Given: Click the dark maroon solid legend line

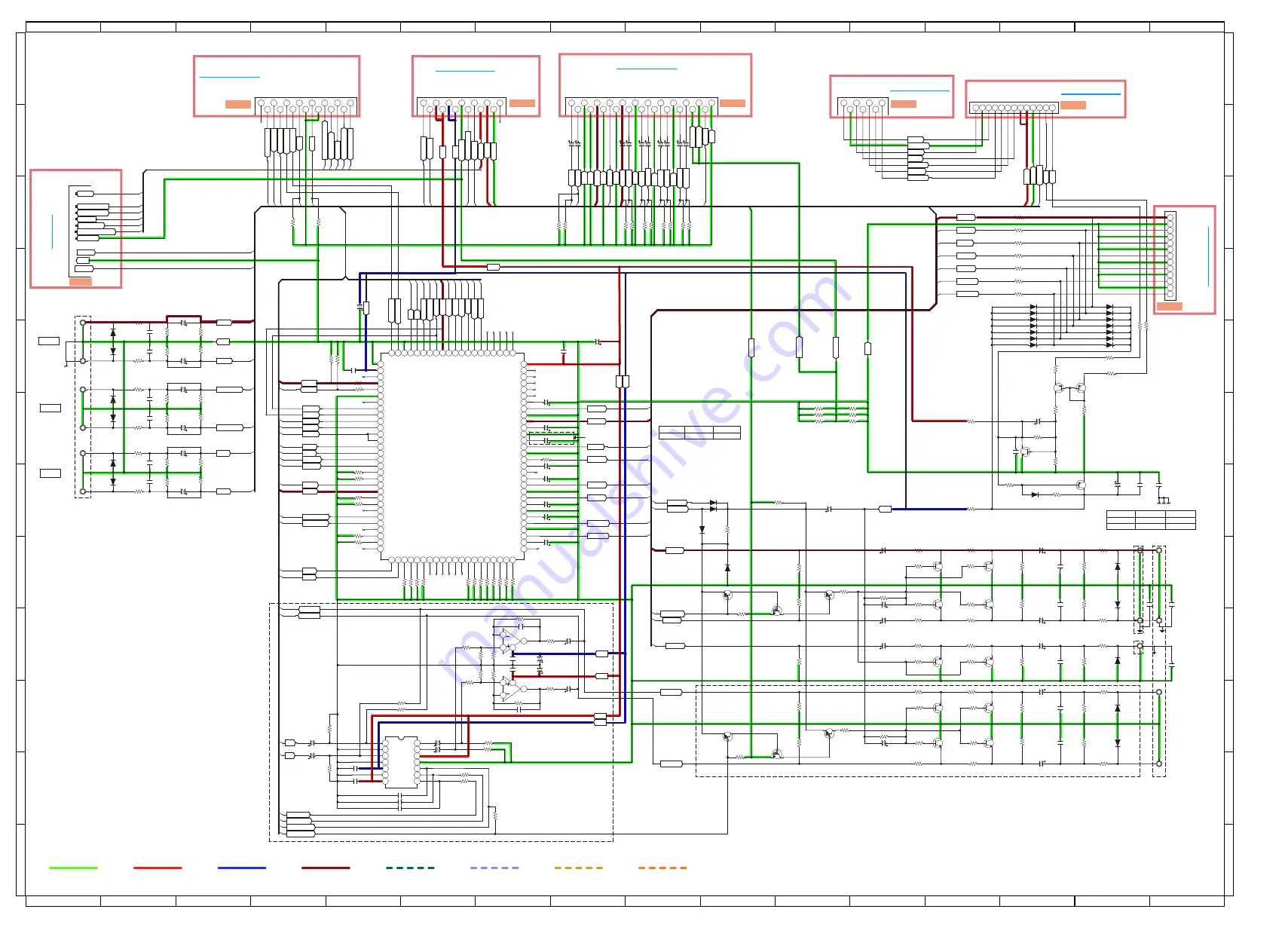Looking at the screenshot, I should tap(326, 868).
